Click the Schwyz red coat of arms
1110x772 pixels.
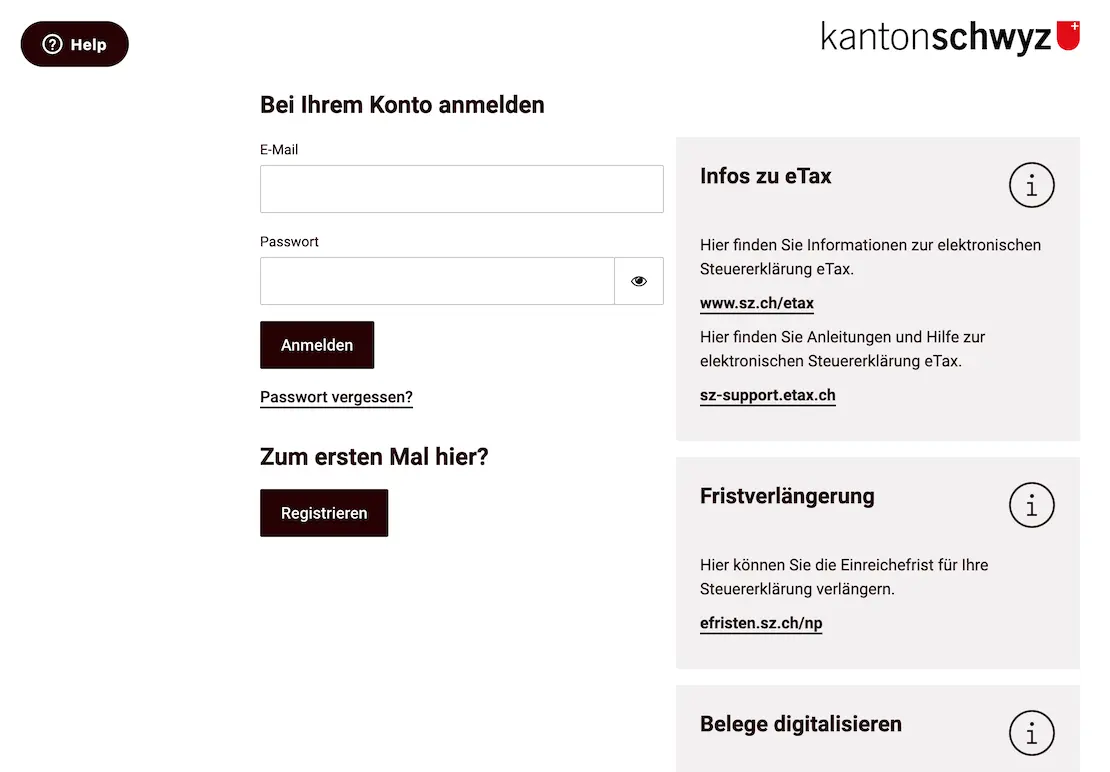tap(1068, 36)
